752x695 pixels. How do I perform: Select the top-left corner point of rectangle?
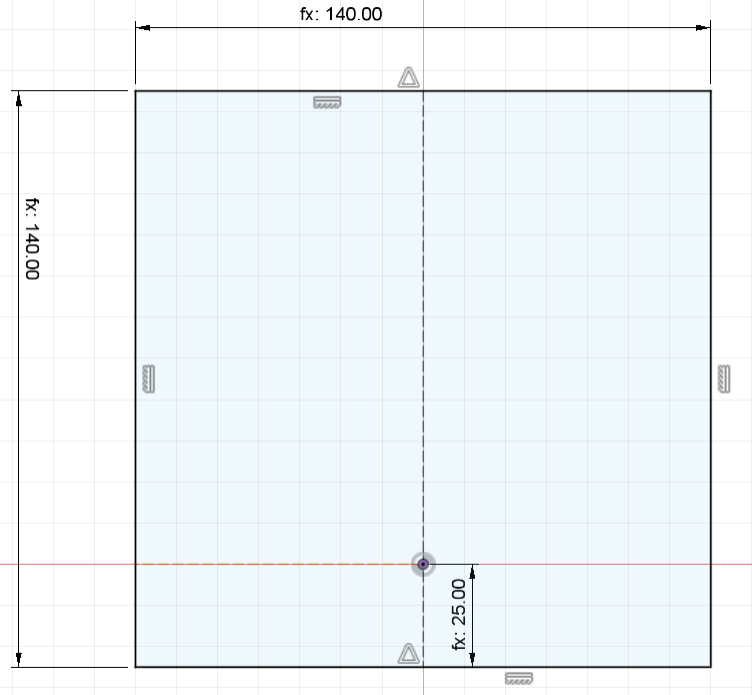click(x=136, y=91)
